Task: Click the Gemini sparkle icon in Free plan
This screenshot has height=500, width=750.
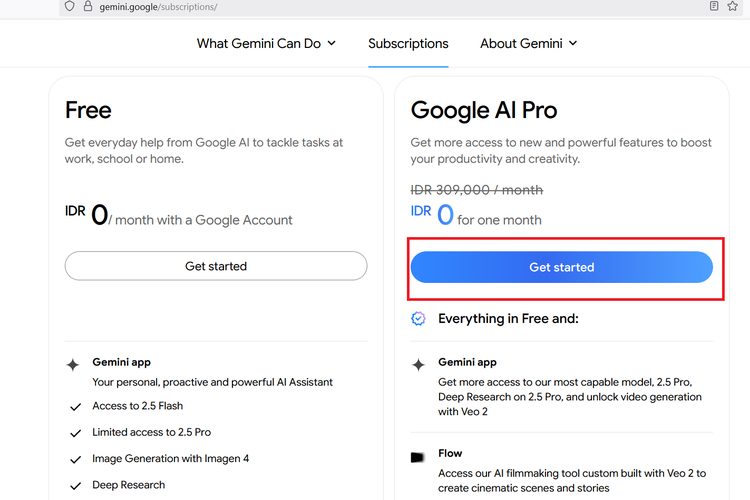Action: [x=73, y=365]
